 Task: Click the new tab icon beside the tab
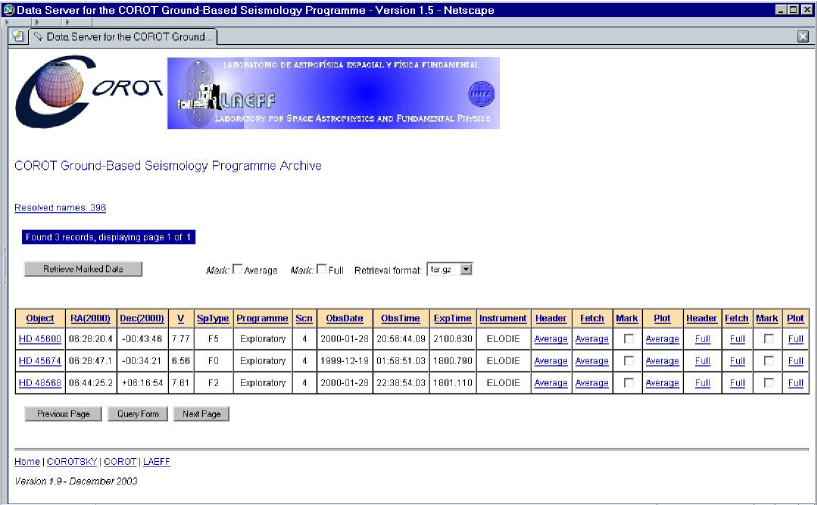point(18,36)
